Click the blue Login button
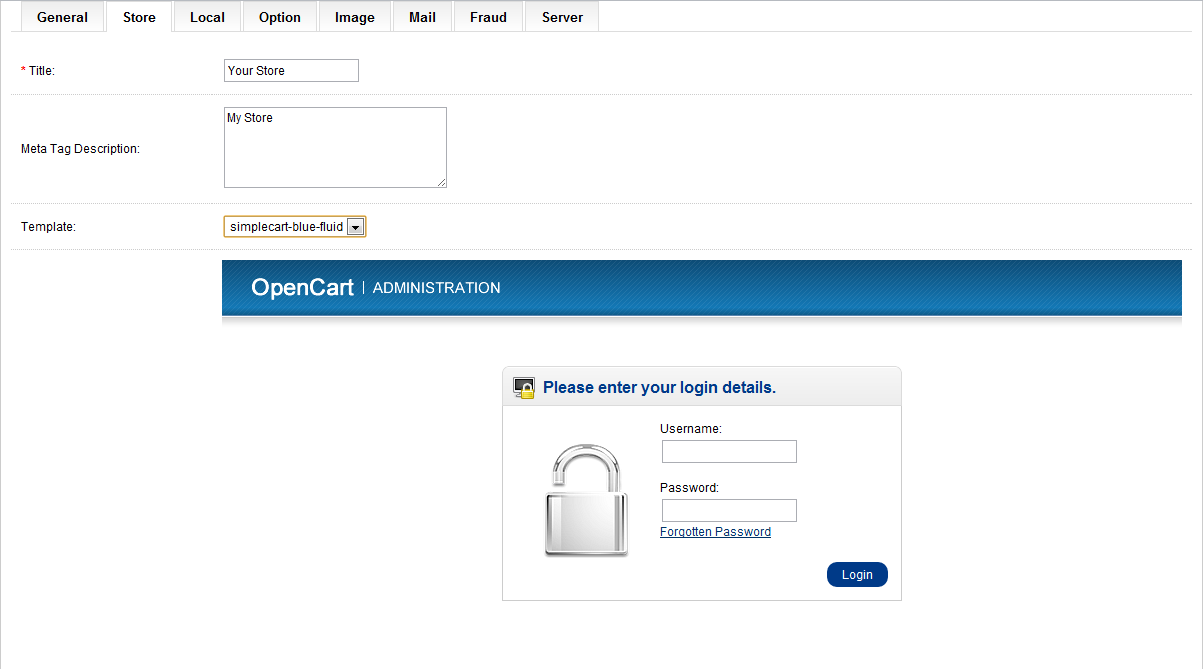Image resolution: width=1203 pixels, height=669 pixels. [857, 575]
